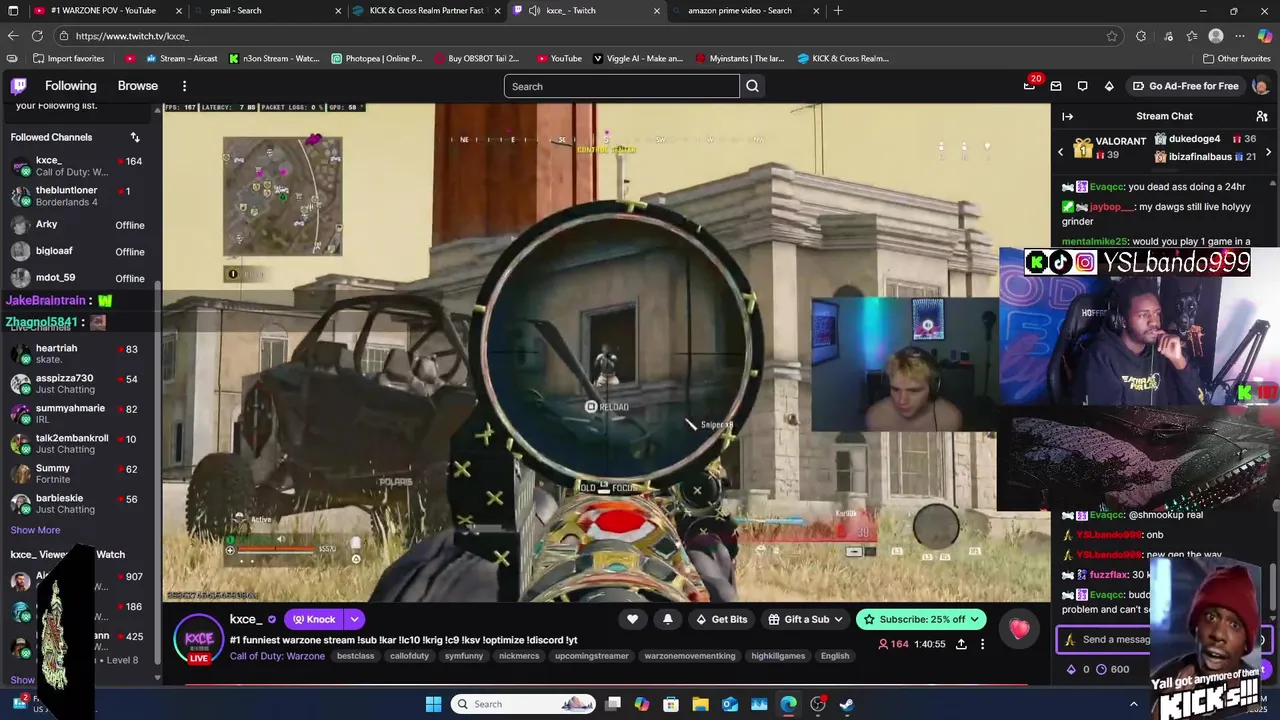
Task: Open barbieskie channel in sidebar
Action: point(80,503)
